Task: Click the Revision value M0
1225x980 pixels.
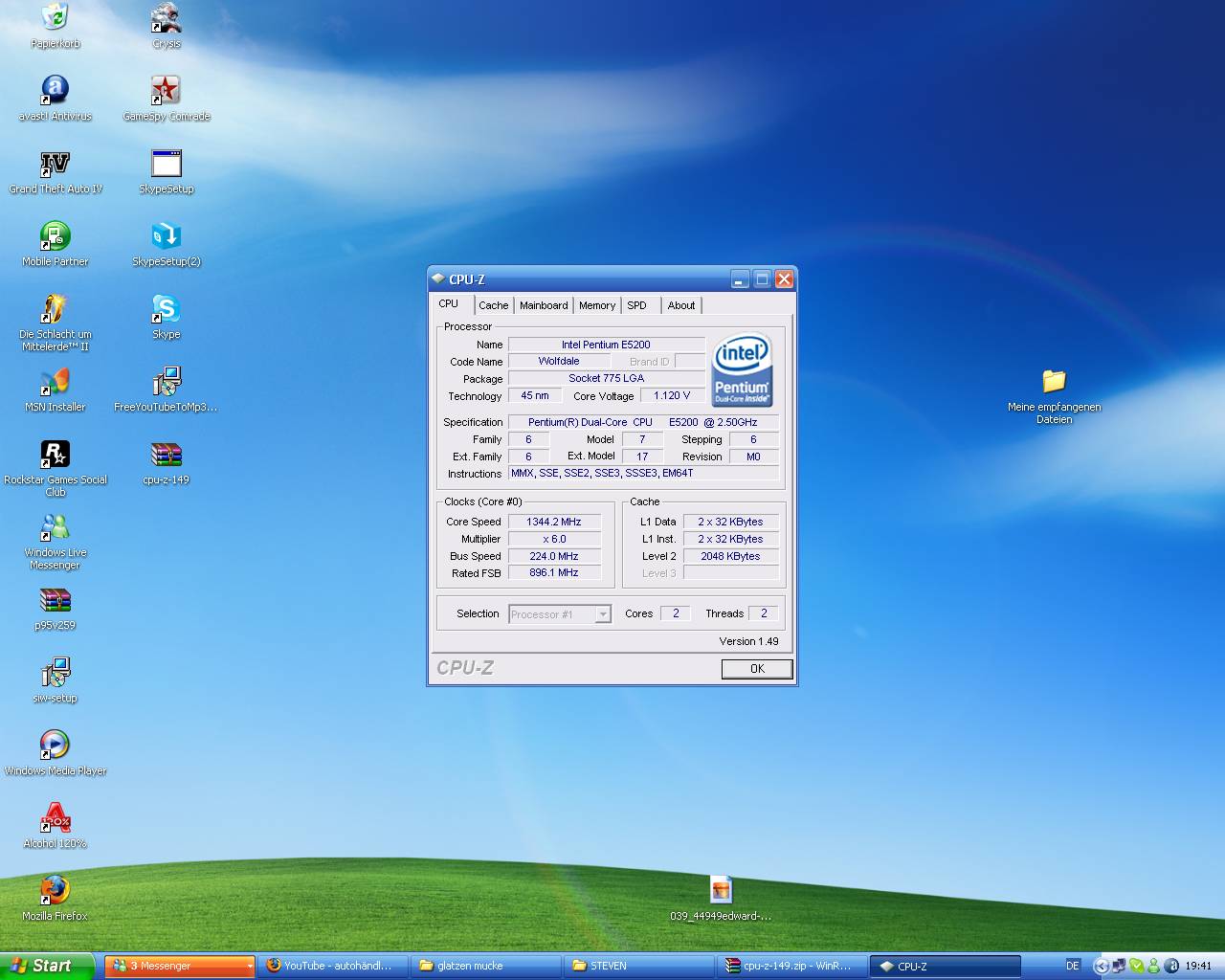Action: click(x=753, y=457)
